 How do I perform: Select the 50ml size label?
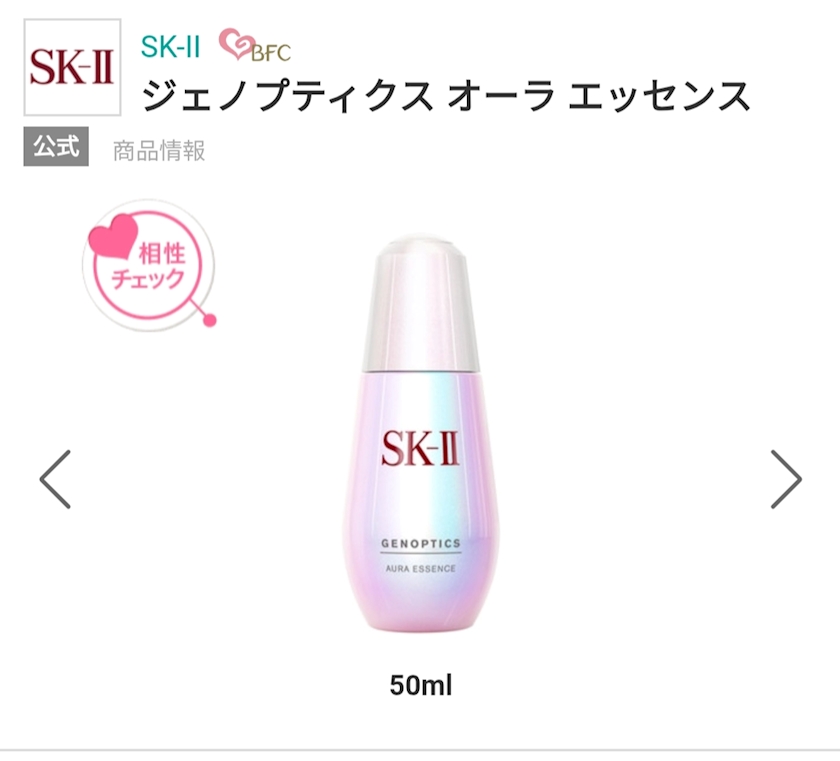(421, 685)
